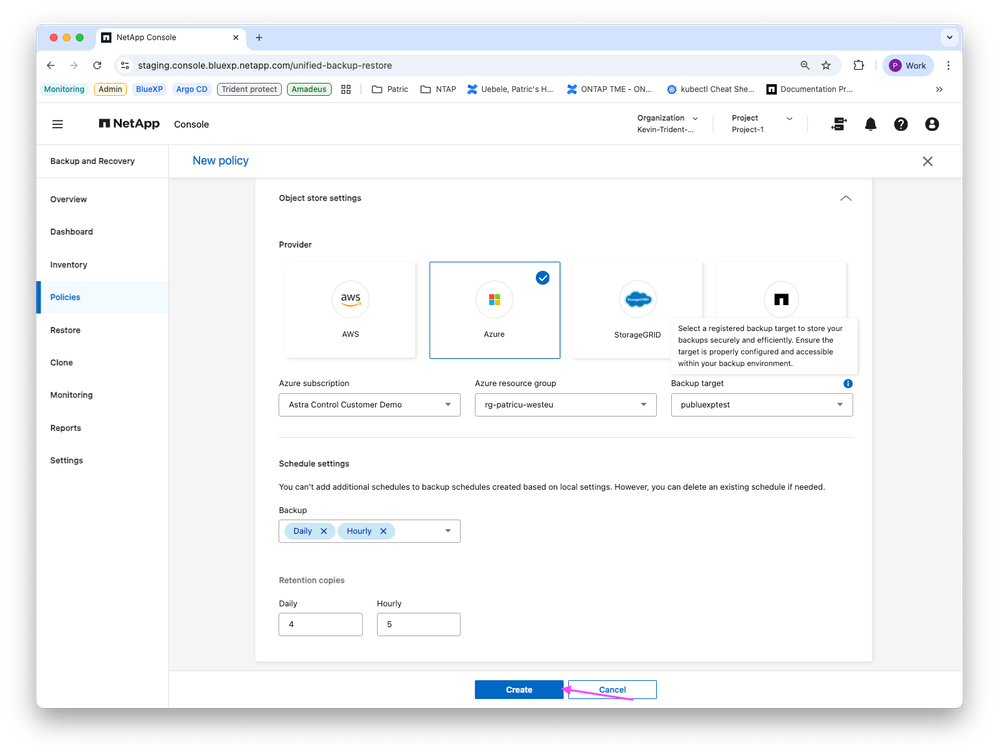
Task: Open Inventory in sidebar
Action: point(68,265)
